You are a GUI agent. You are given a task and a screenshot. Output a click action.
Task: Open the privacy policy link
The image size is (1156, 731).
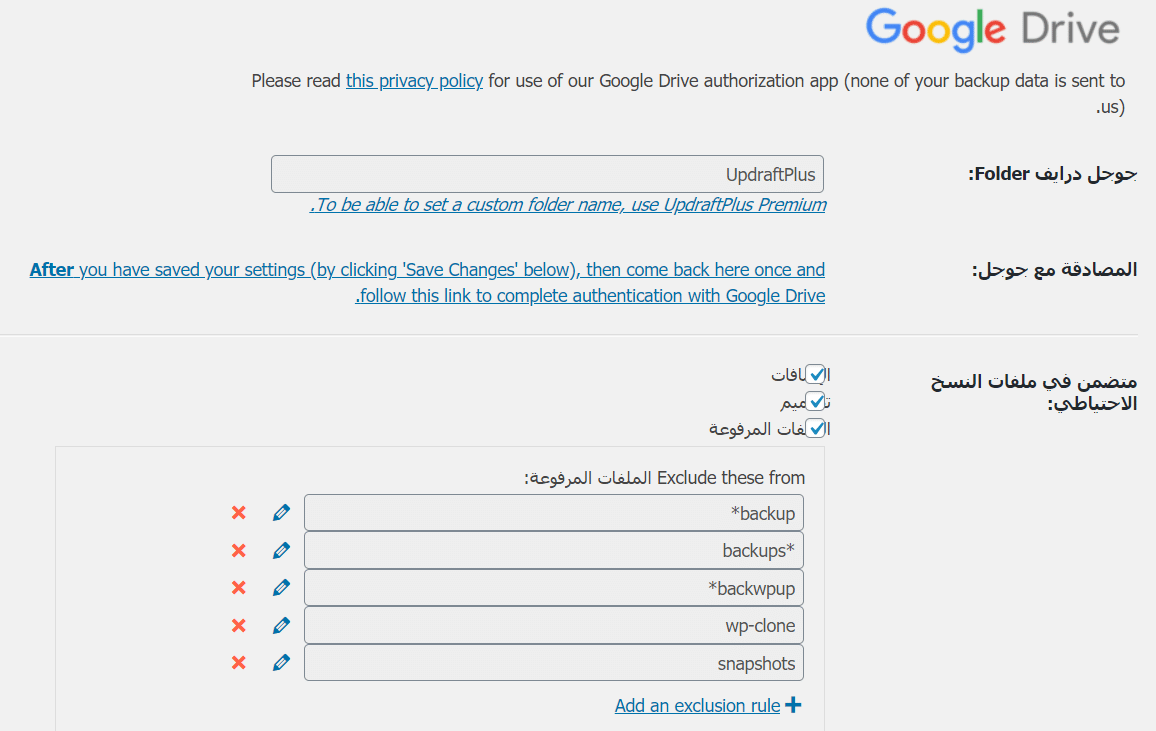click(x=414, y=81)
